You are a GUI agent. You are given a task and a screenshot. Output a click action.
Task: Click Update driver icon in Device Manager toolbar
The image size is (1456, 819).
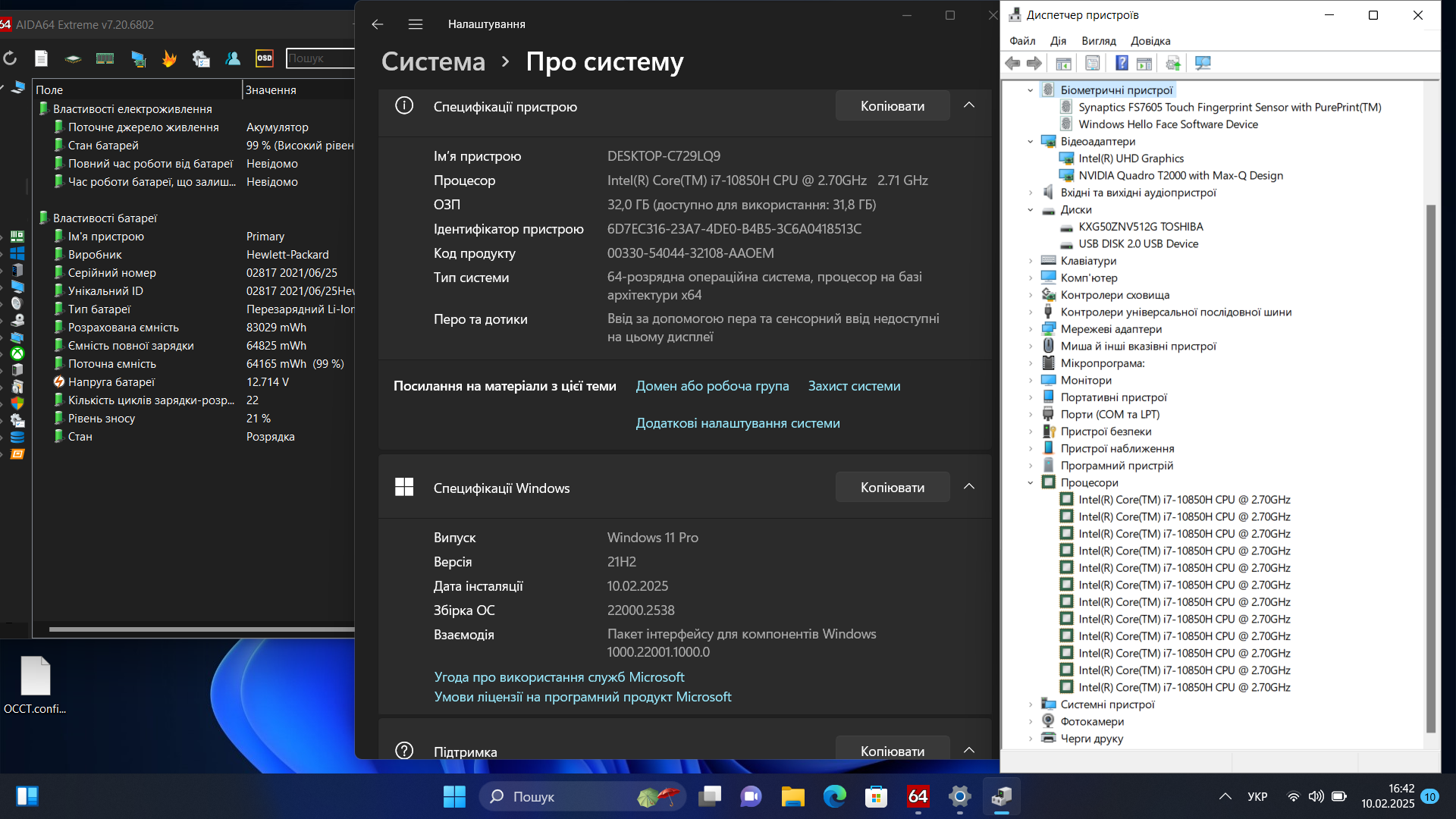point(1173,64)
